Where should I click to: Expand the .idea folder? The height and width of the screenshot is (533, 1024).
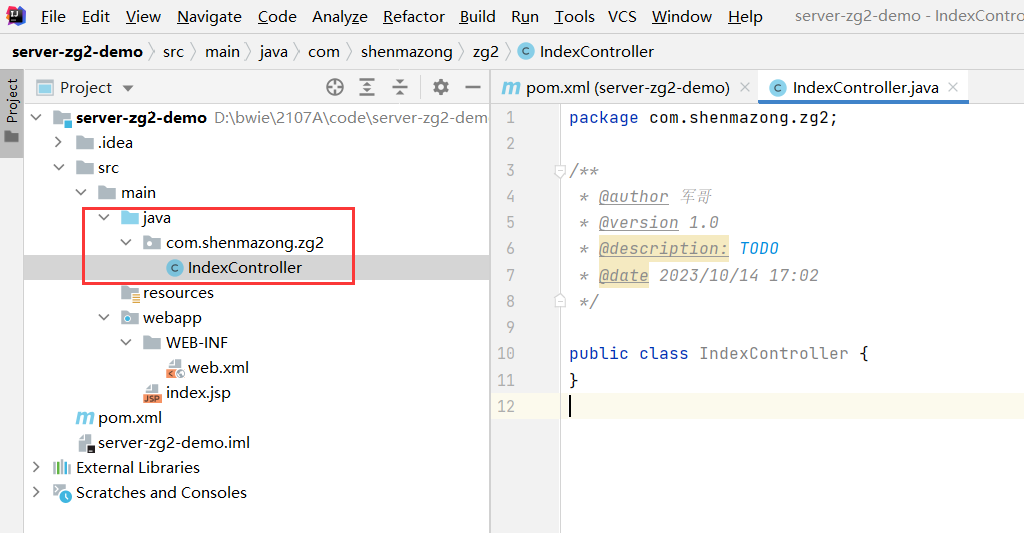[x=58, y=142]
